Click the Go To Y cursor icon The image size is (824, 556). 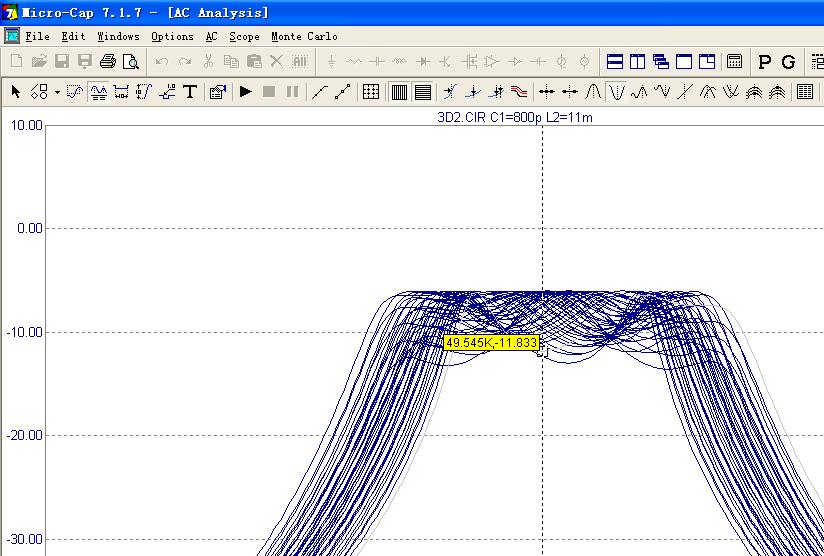point(473,92)
